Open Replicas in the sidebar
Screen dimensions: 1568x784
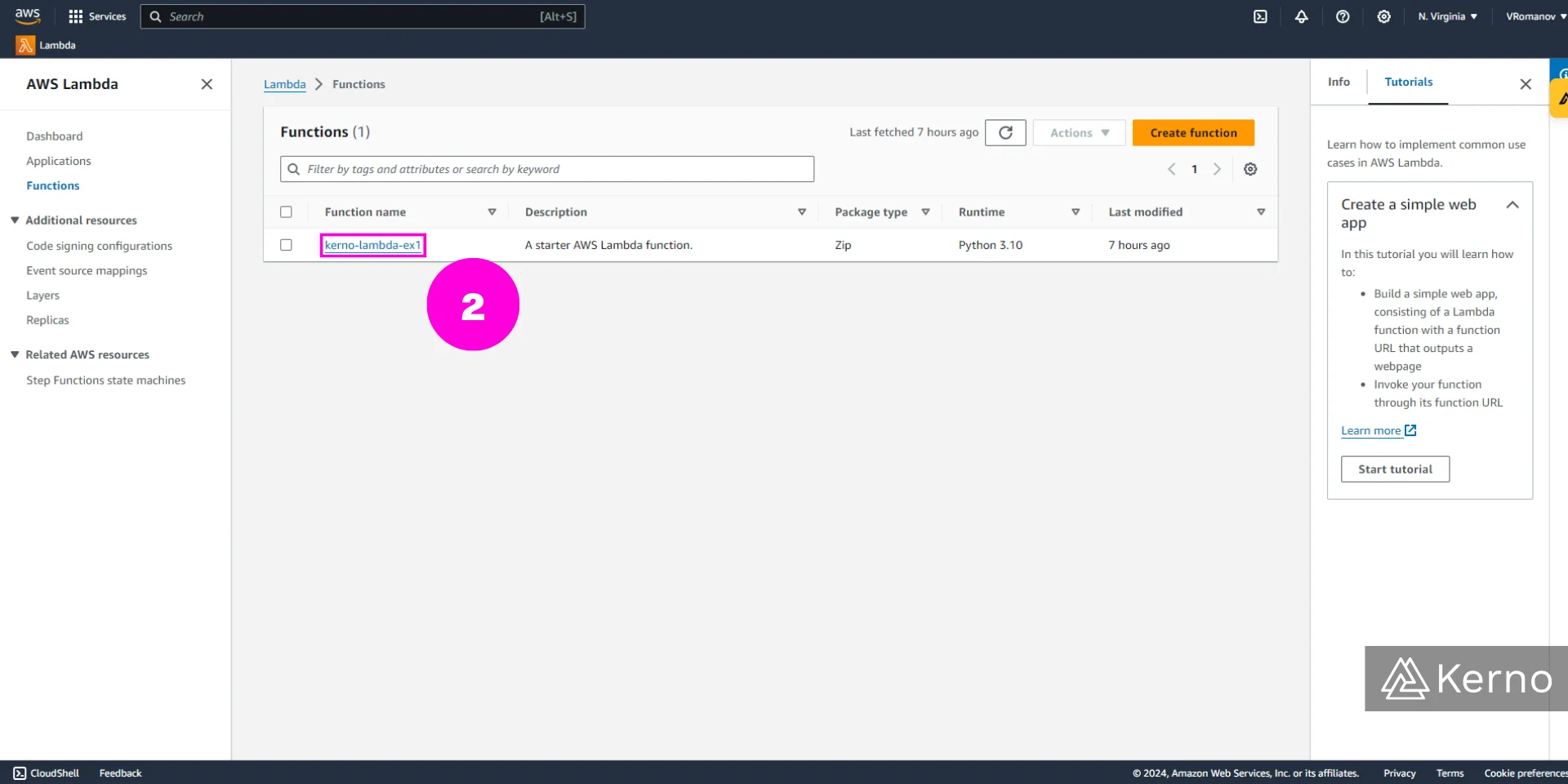[x=47, y=320]
